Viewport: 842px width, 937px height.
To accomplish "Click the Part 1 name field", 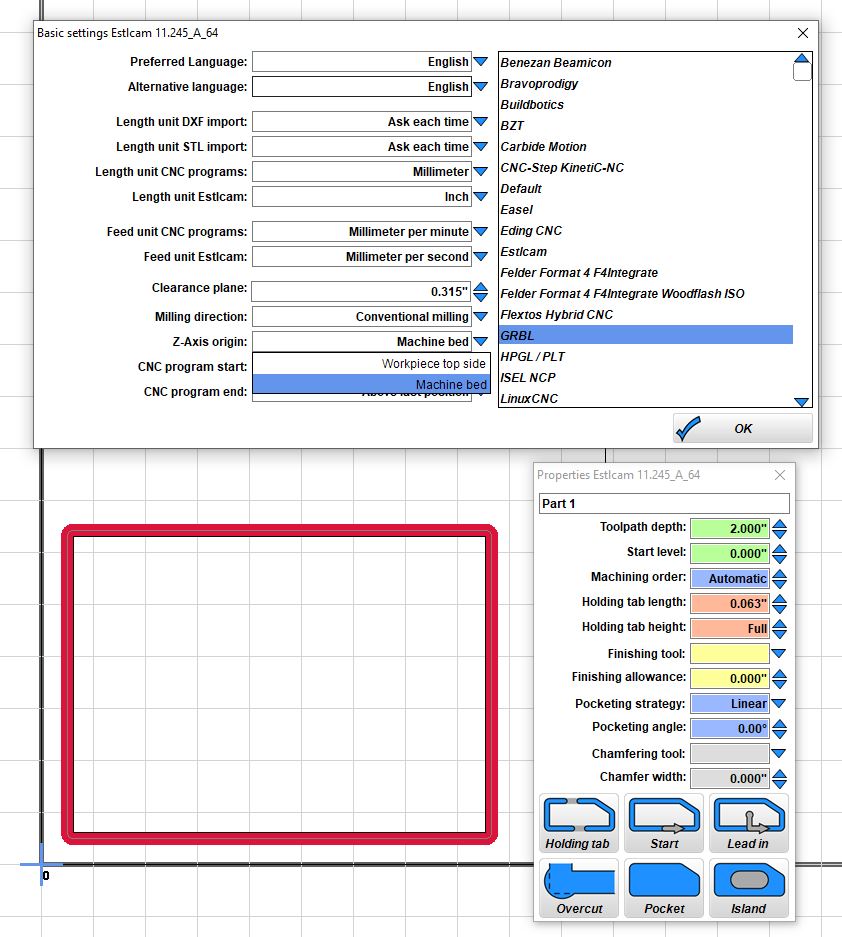I will click(664, 504).
